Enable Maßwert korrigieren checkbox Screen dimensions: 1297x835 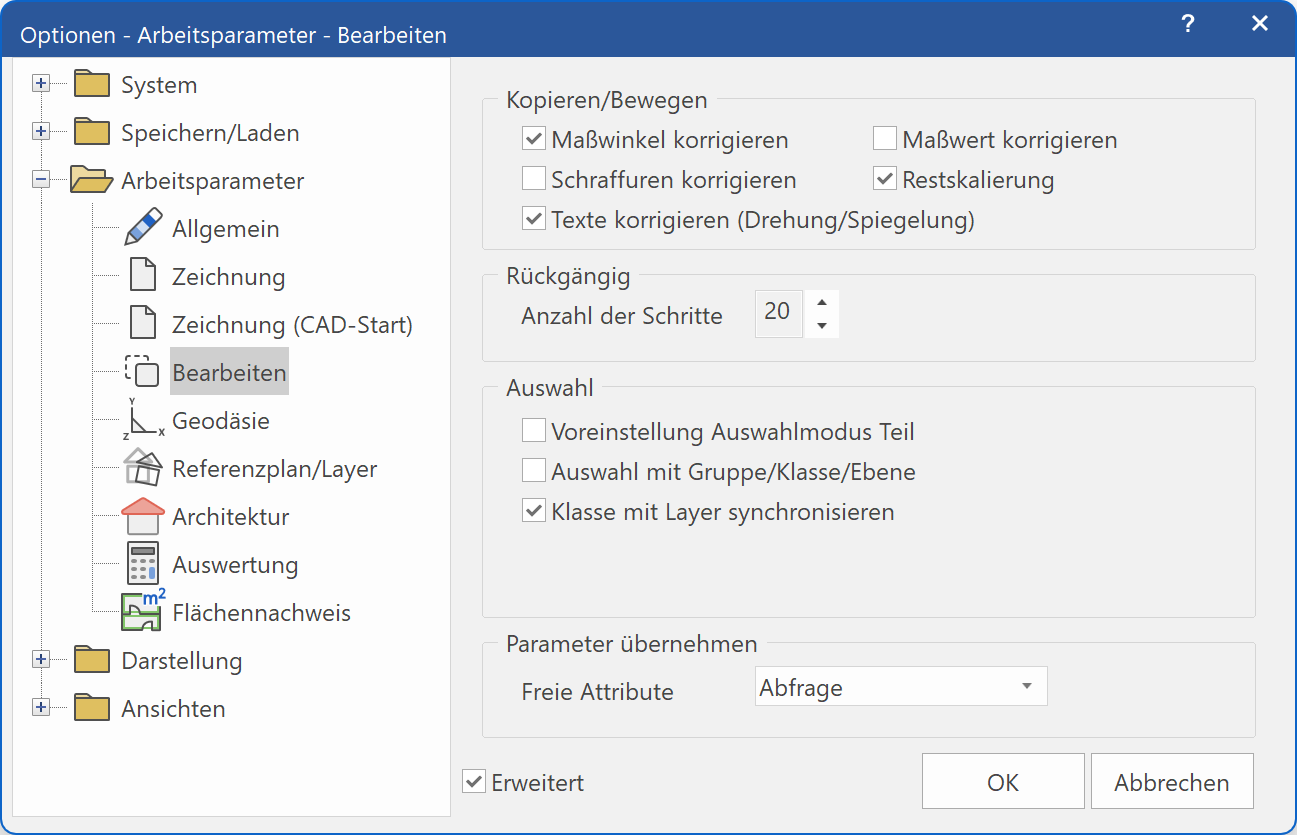pyautogui.click(x=884, y=140)
